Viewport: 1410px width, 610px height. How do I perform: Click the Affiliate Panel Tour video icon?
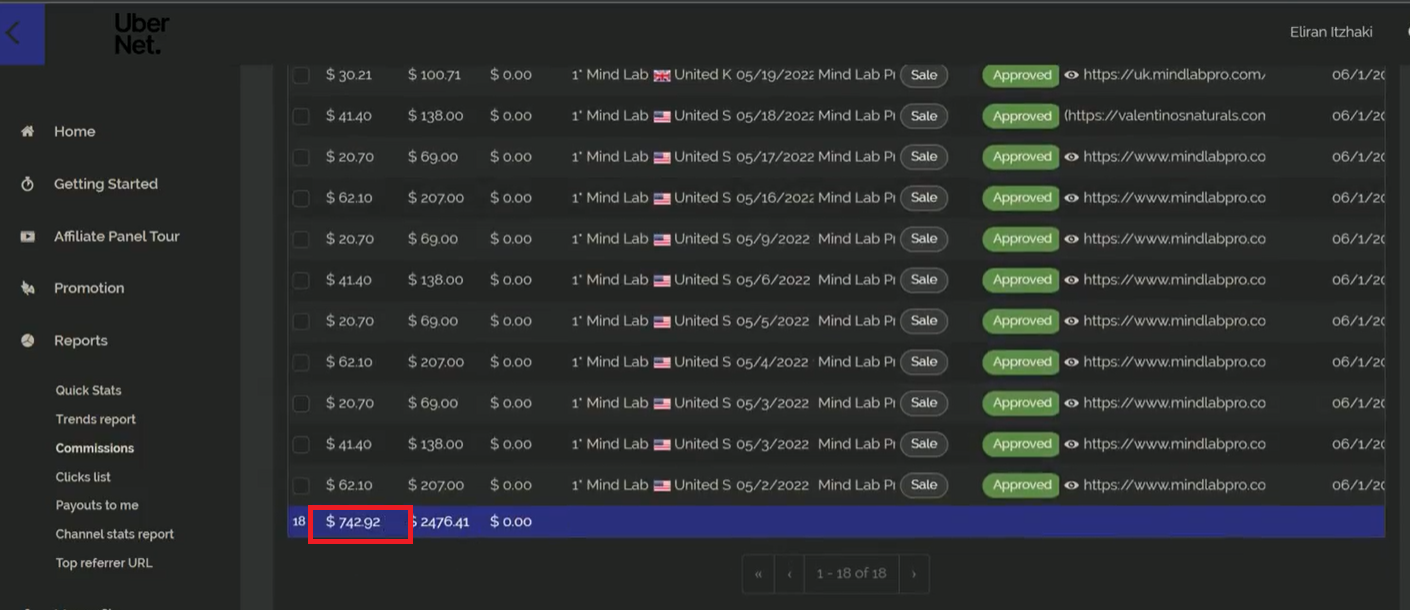pos(28,236)
